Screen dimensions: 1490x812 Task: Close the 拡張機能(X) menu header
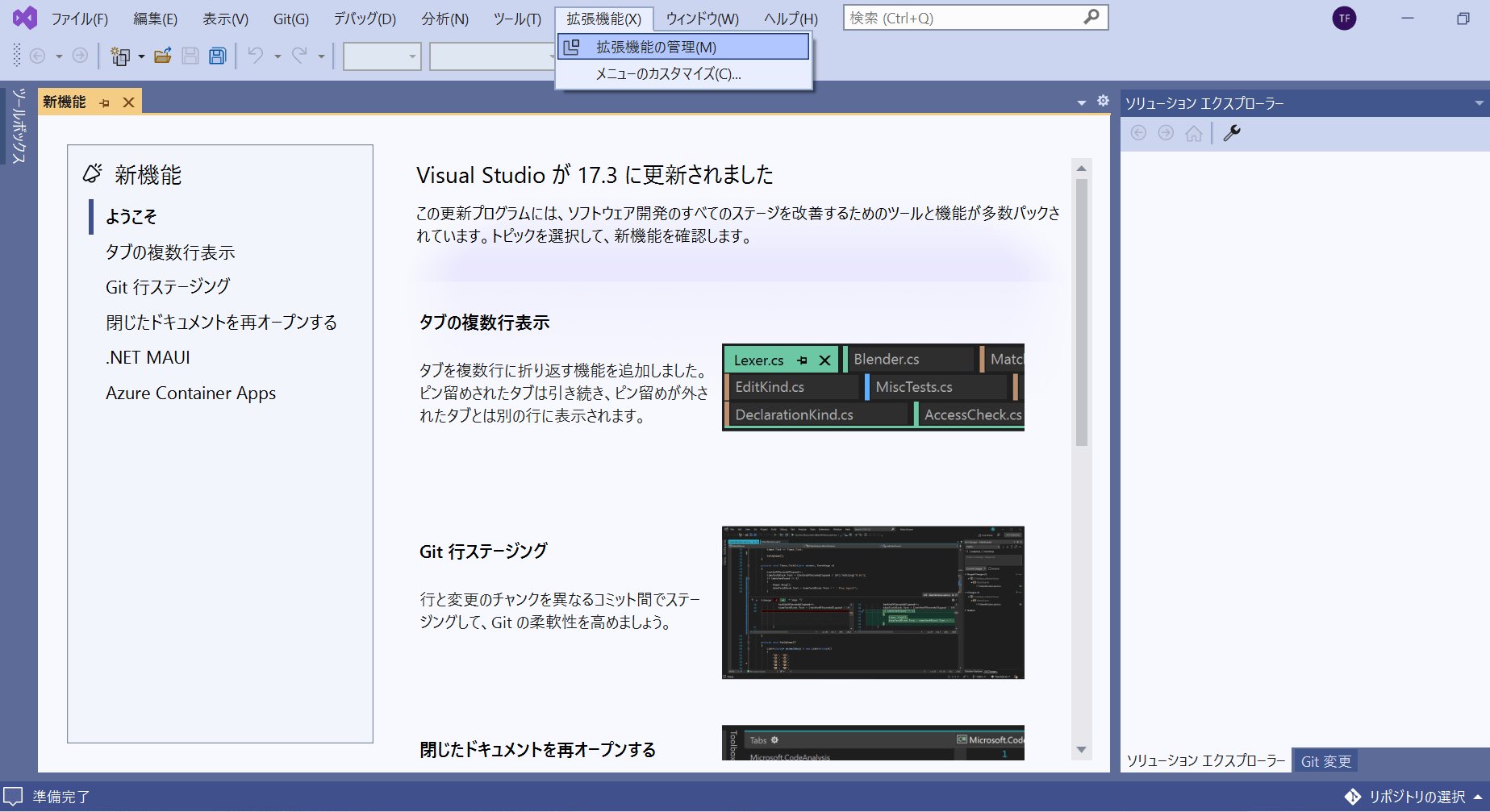pos(603,19)
